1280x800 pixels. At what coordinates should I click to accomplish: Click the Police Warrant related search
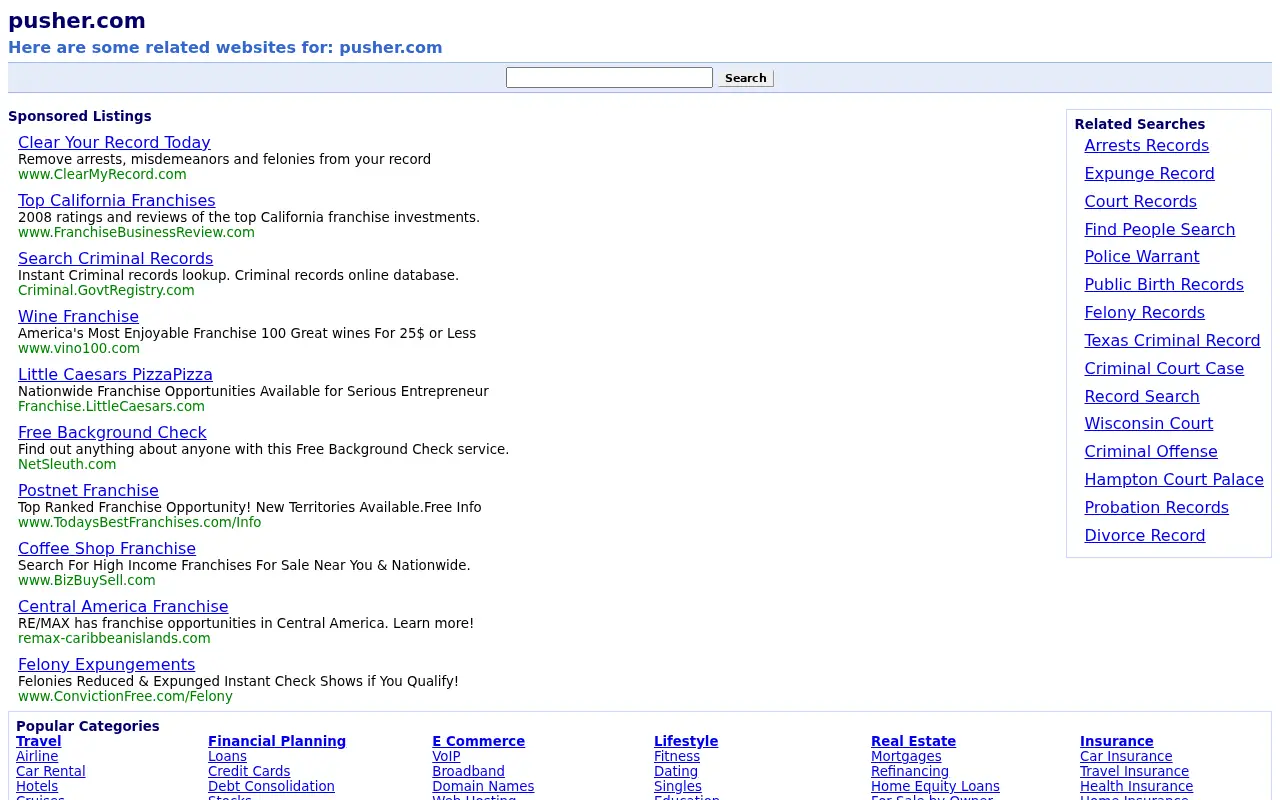tap(1142, 257)
